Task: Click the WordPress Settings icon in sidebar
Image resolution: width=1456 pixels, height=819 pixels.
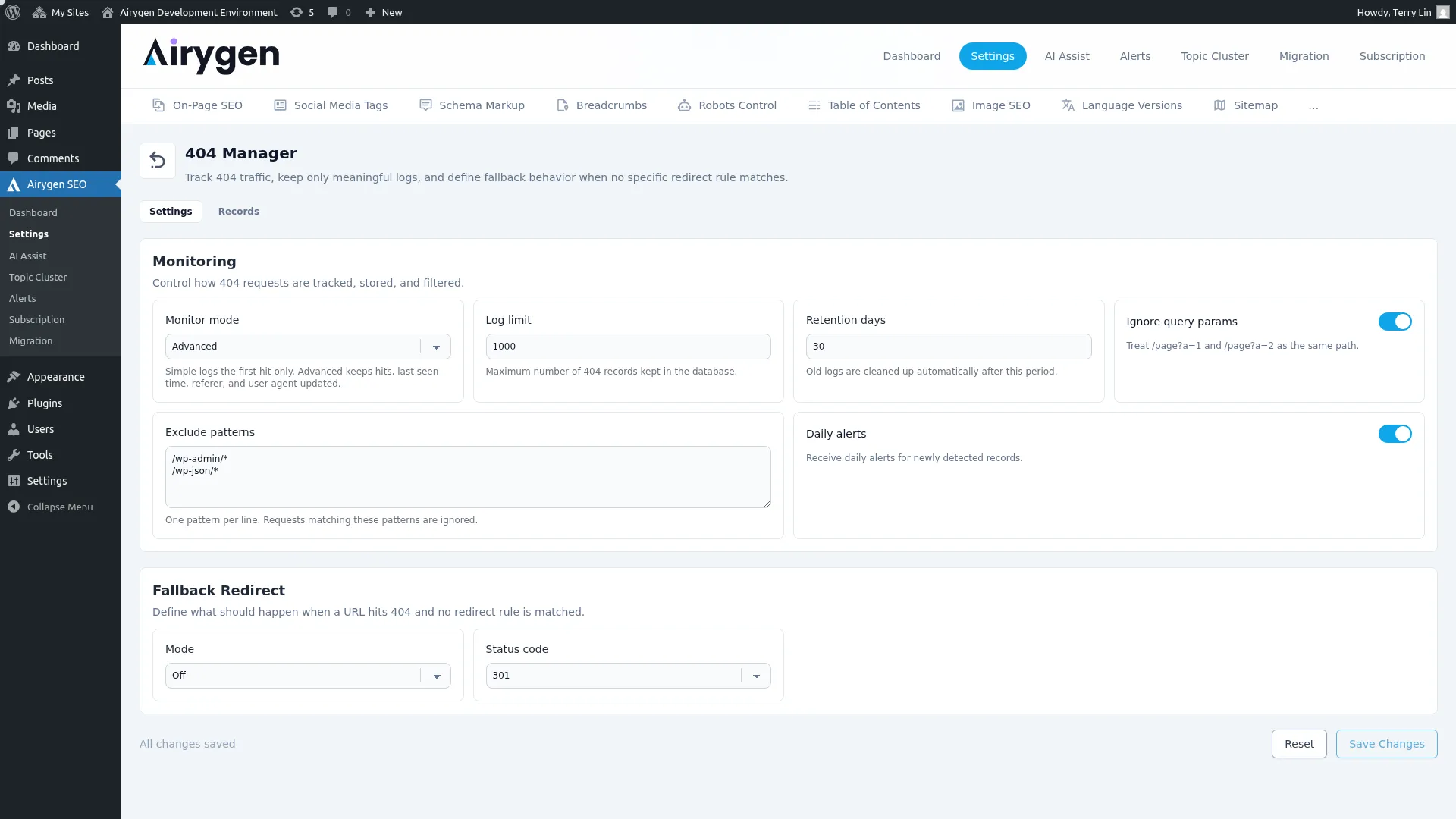Action: point(14,481)
